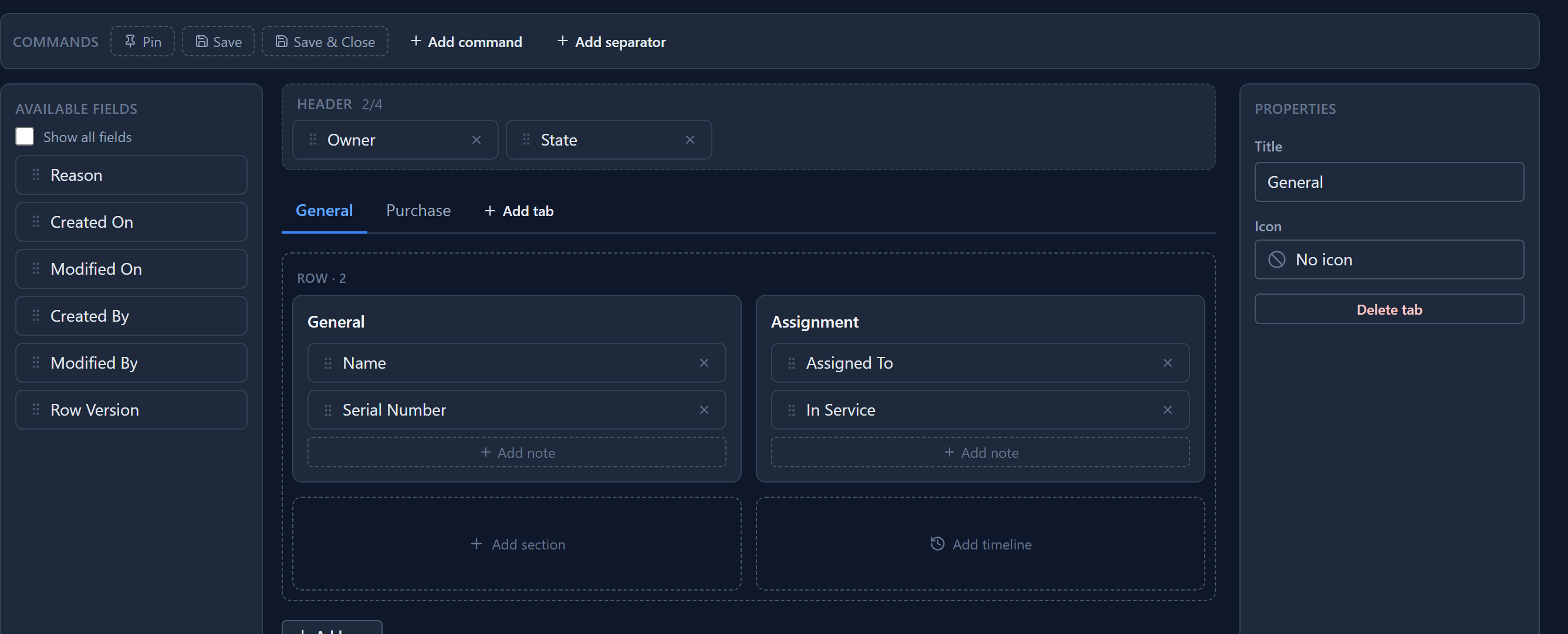Remove the Serial Number field

click(x=704, y=410)
